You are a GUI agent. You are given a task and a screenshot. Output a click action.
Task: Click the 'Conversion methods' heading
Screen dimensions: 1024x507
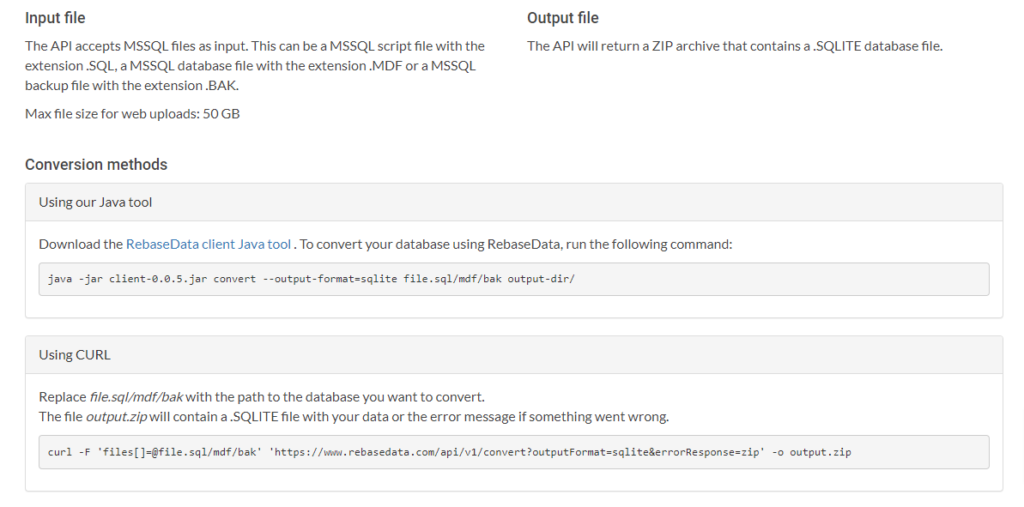point(96,165)
